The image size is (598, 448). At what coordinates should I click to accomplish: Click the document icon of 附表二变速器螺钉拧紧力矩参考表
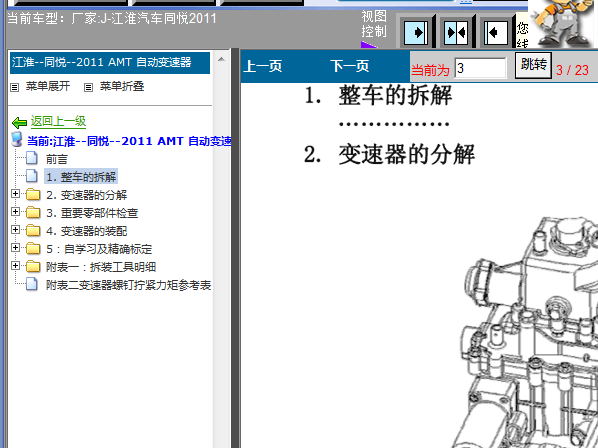[x=32, y=284]
